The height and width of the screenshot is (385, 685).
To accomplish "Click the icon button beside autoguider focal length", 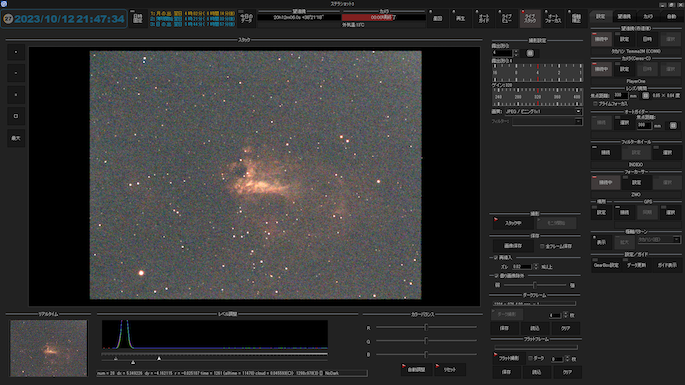I will (673, 125).
